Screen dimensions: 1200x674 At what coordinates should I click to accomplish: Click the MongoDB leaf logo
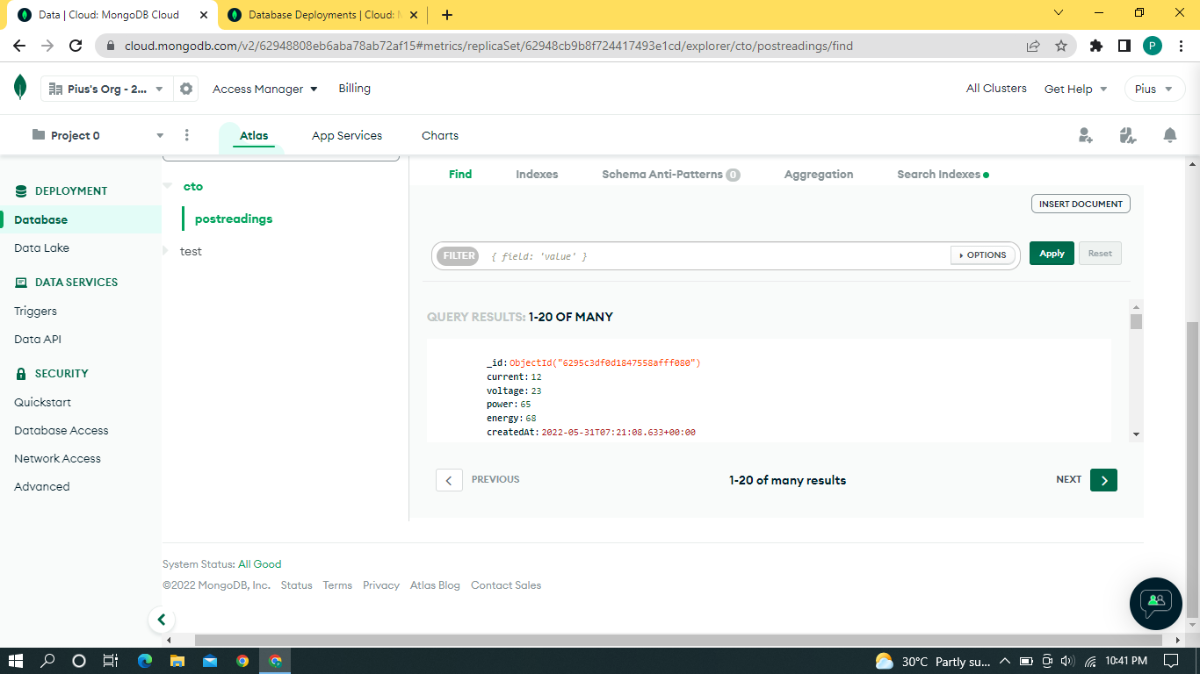click(20, 88)
